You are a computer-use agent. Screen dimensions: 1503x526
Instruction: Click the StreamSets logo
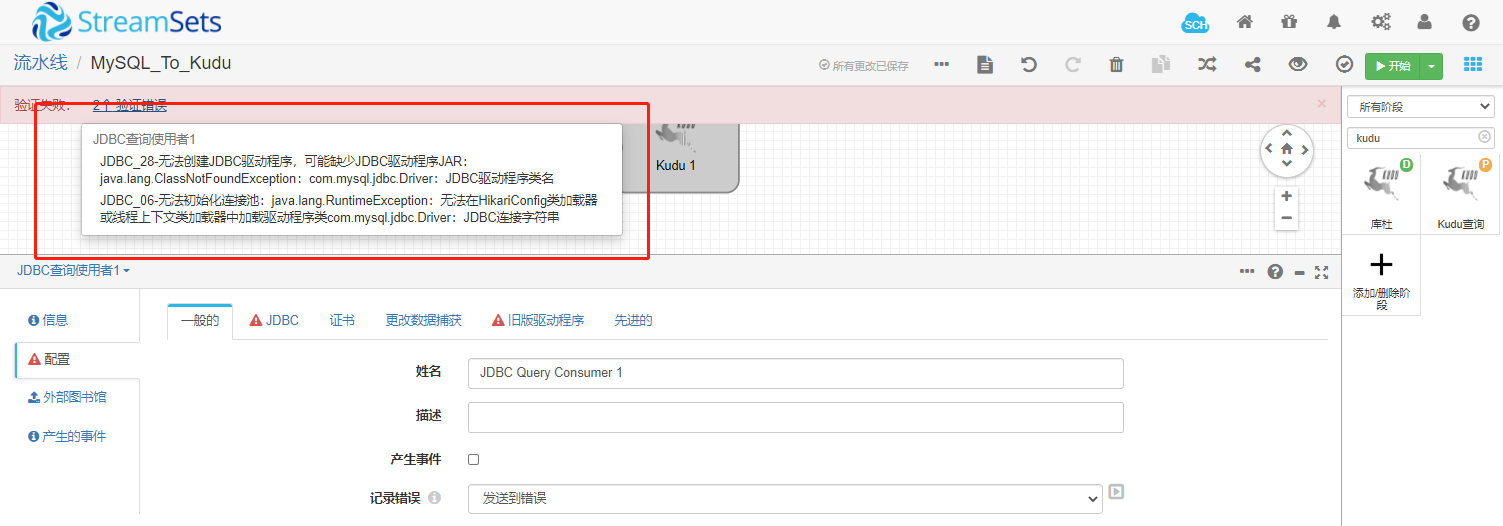[x=125, y=22]
